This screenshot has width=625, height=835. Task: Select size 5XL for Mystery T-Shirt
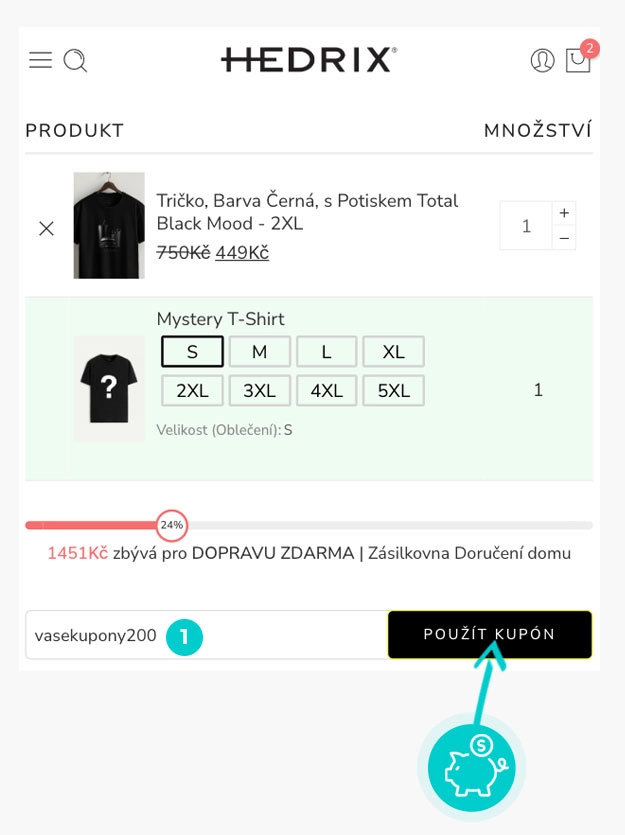tap(394, 390)
